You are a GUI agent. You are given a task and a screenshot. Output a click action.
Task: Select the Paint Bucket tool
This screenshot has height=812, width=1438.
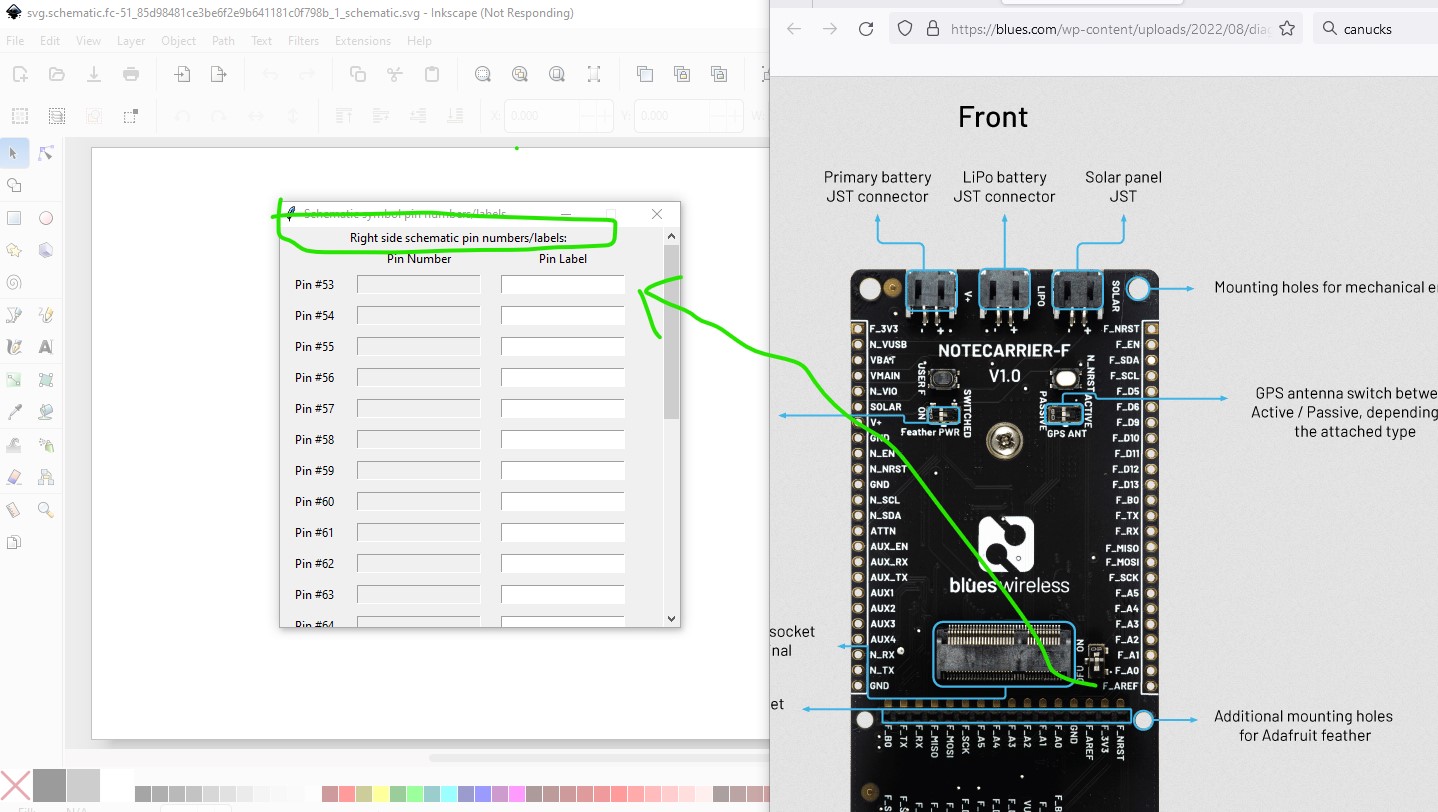(x=45, y=412)
